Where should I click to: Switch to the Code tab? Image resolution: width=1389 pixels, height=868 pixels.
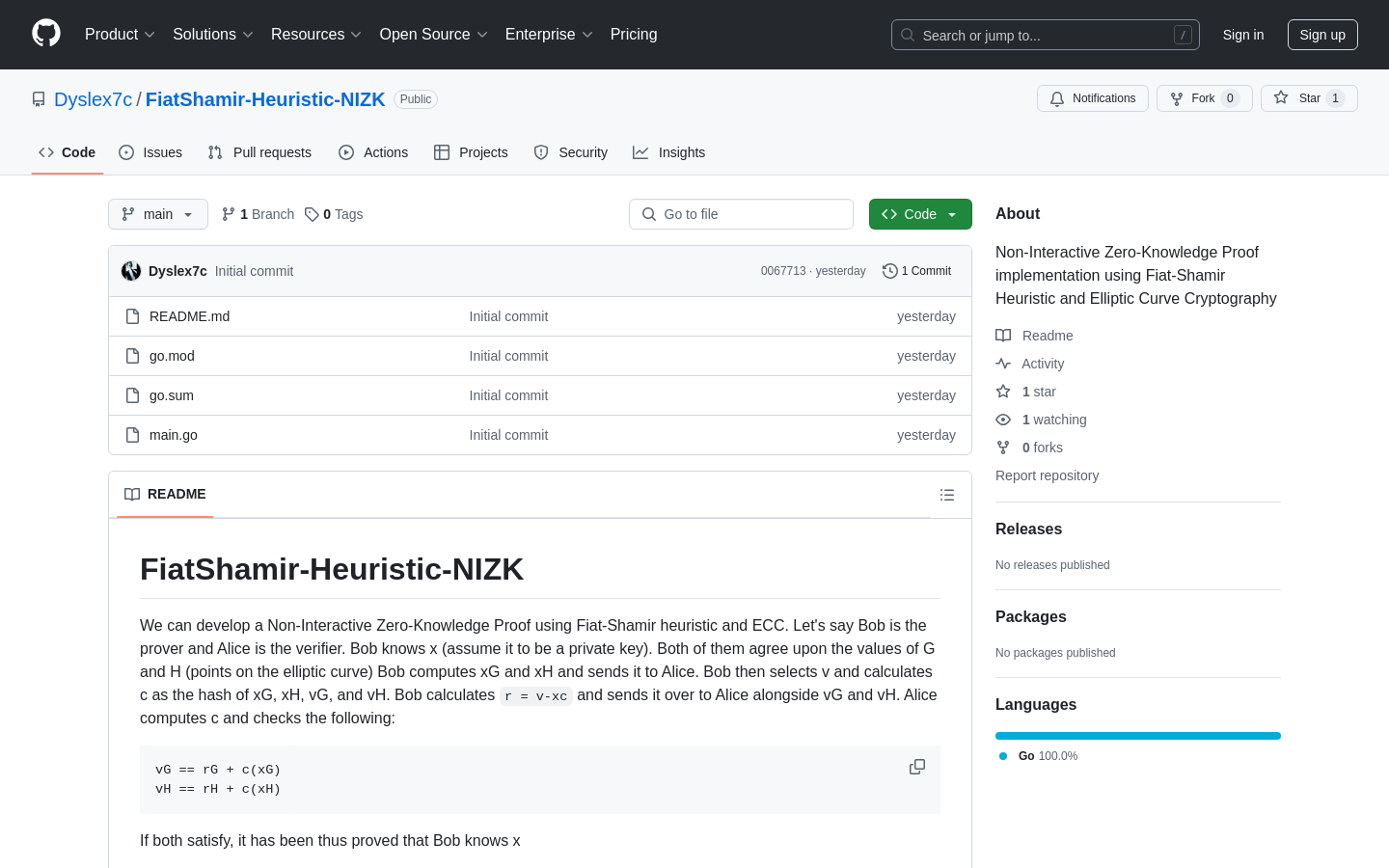(68, 152)
